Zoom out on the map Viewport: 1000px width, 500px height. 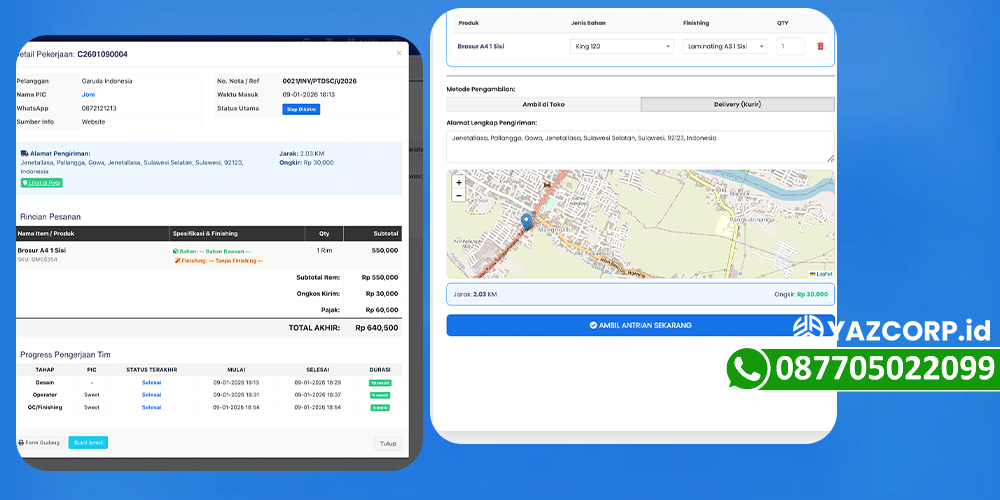pyautogui.click(x=459, y=196)
